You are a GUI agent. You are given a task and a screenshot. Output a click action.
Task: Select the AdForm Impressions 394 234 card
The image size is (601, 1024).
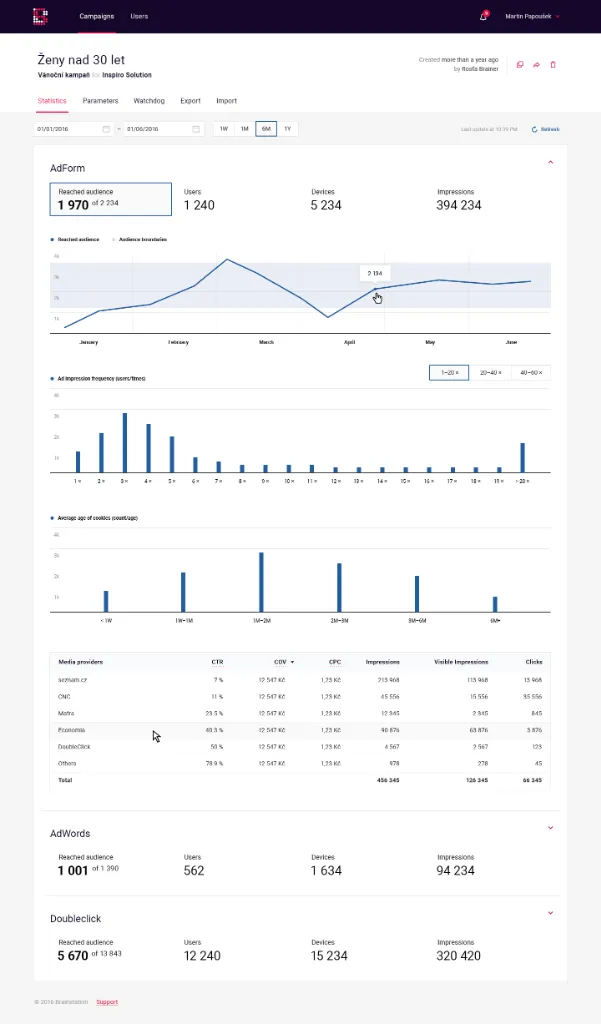[x=459, y=200]
